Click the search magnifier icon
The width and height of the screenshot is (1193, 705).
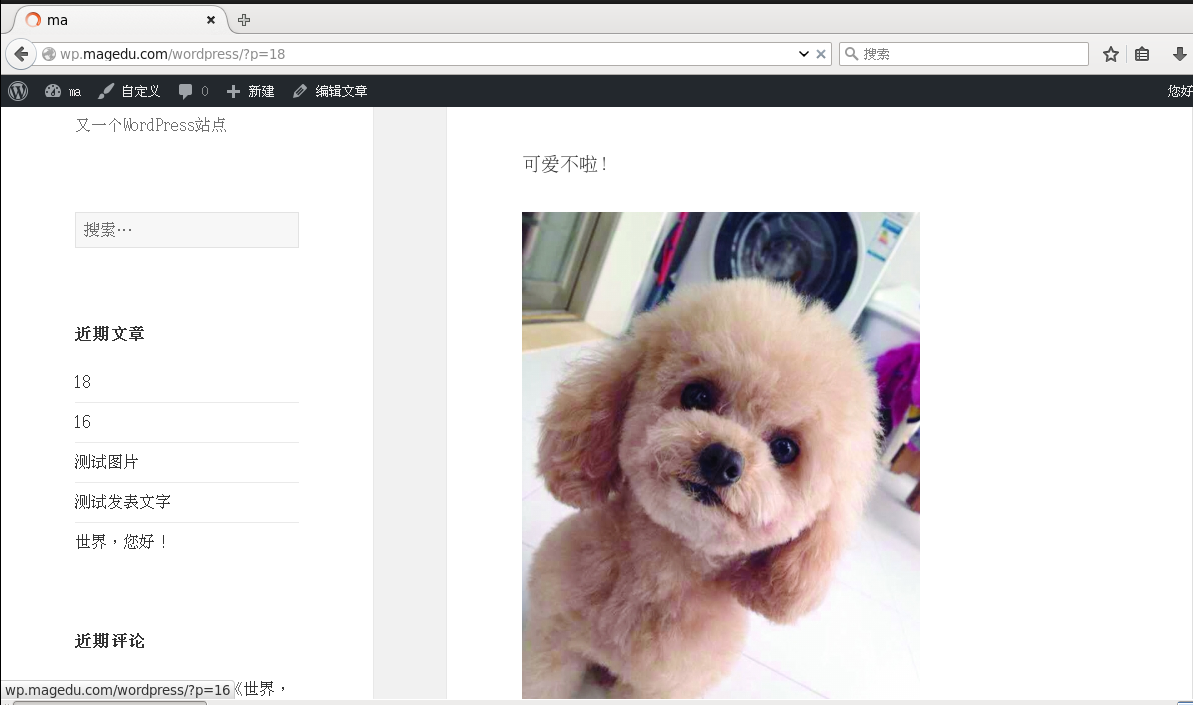[x=851, y=53]
